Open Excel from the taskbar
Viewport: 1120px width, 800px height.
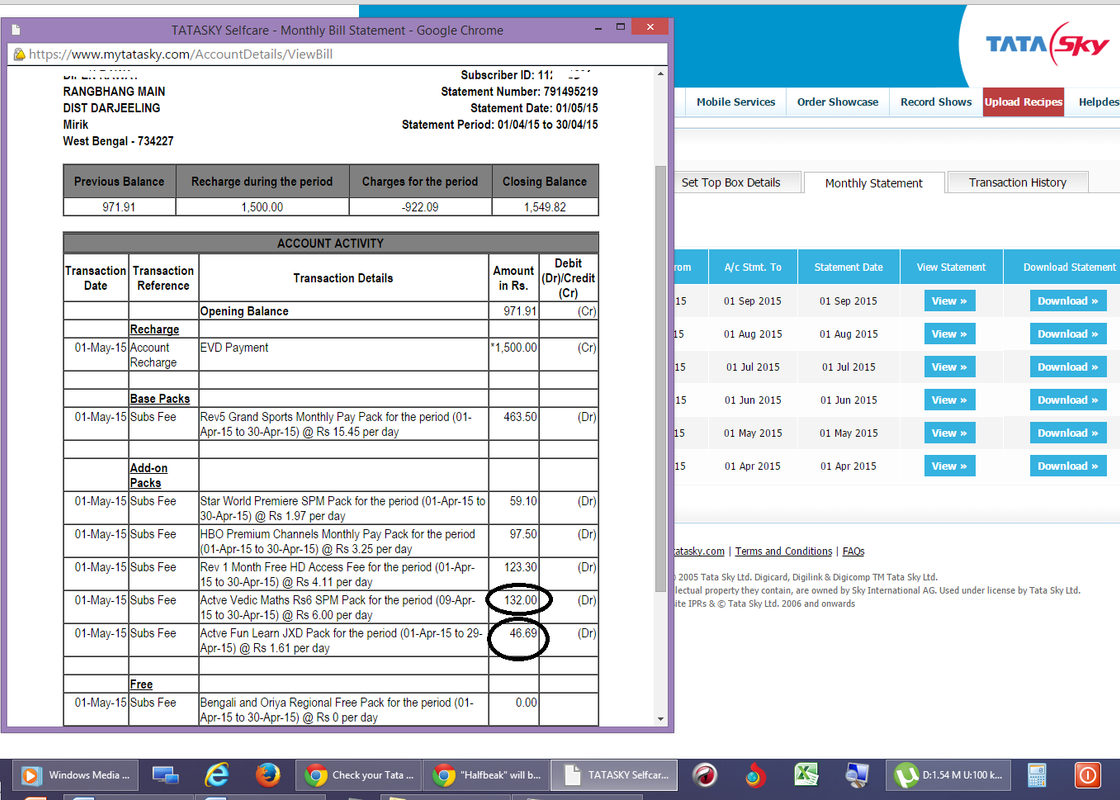(x=806, y=775)
